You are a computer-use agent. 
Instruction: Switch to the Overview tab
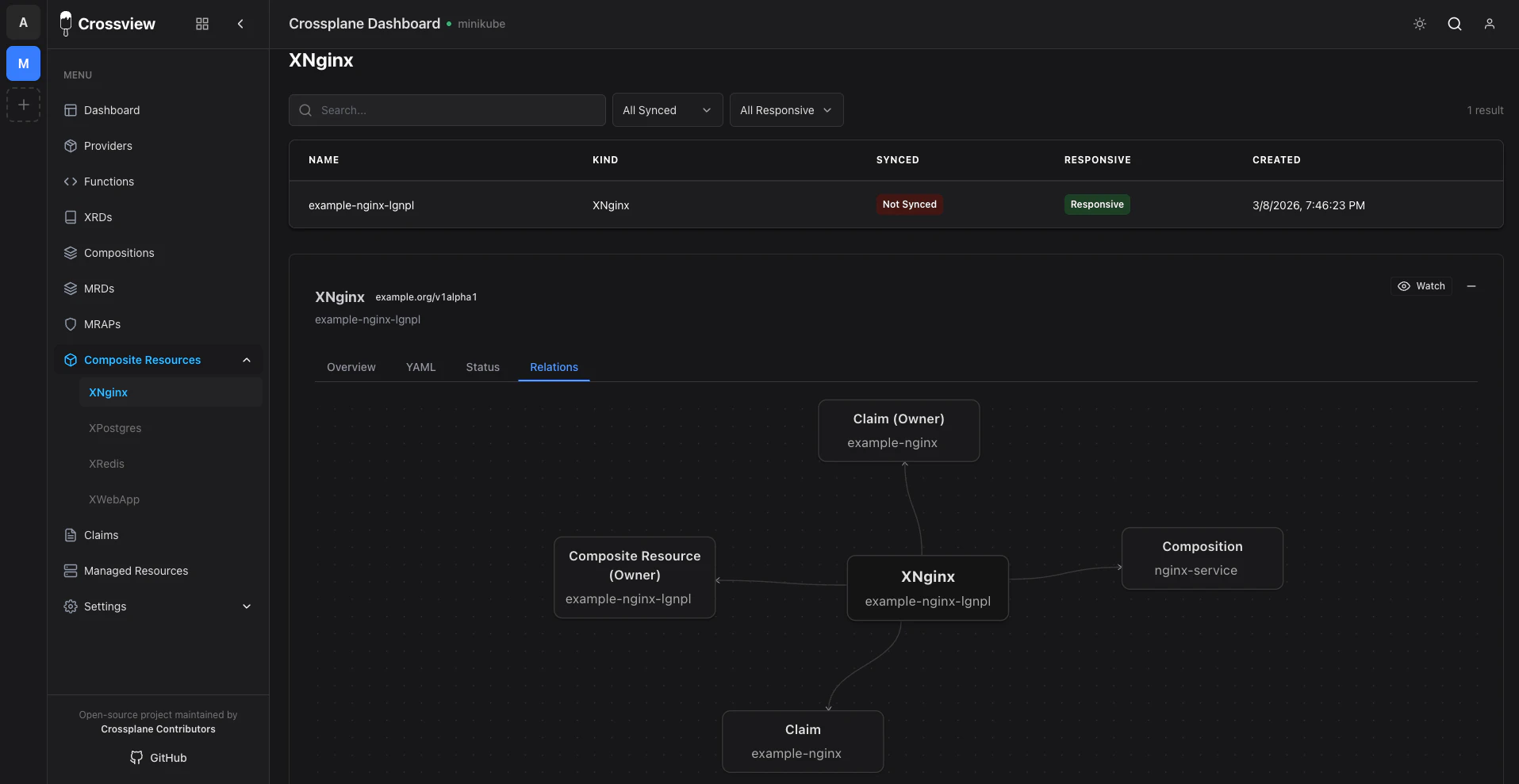click(351, 367)
